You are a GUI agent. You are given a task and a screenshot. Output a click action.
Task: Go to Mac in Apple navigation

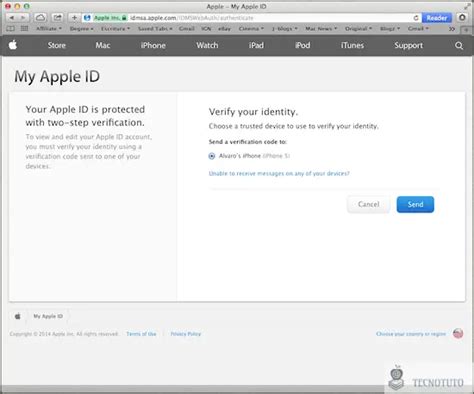tap(103, 45)
